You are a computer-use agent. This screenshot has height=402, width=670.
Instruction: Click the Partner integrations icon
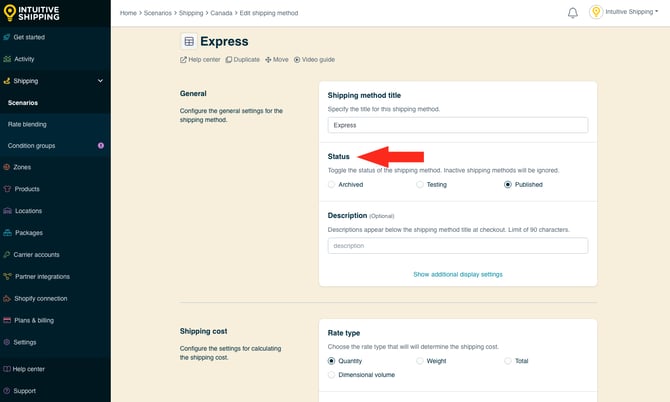(x=7, y=276)
